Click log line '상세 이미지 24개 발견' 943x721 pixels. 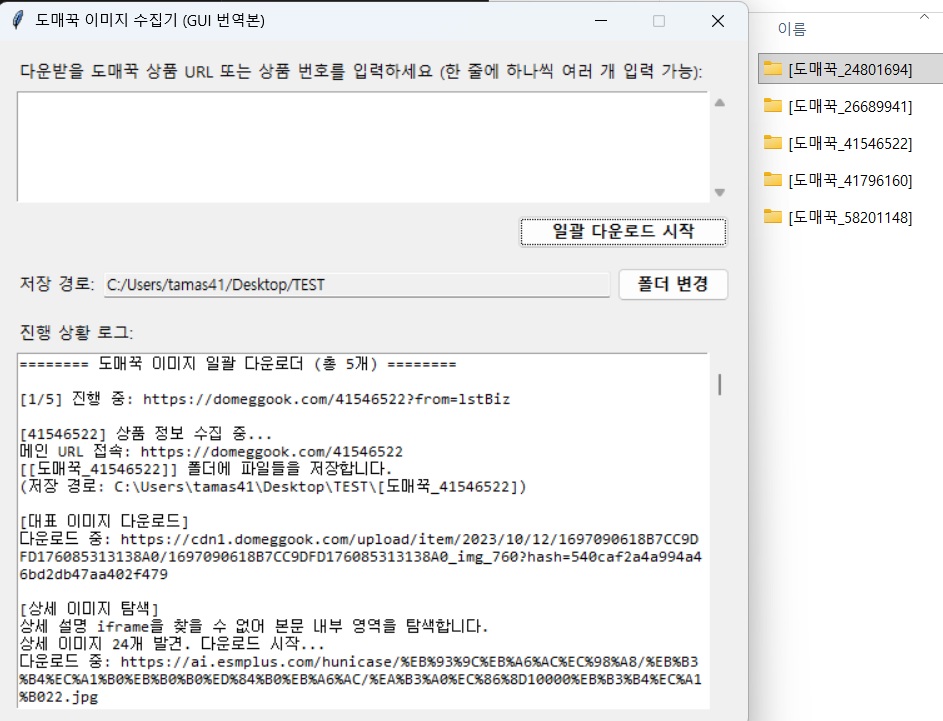click(172, 644)
